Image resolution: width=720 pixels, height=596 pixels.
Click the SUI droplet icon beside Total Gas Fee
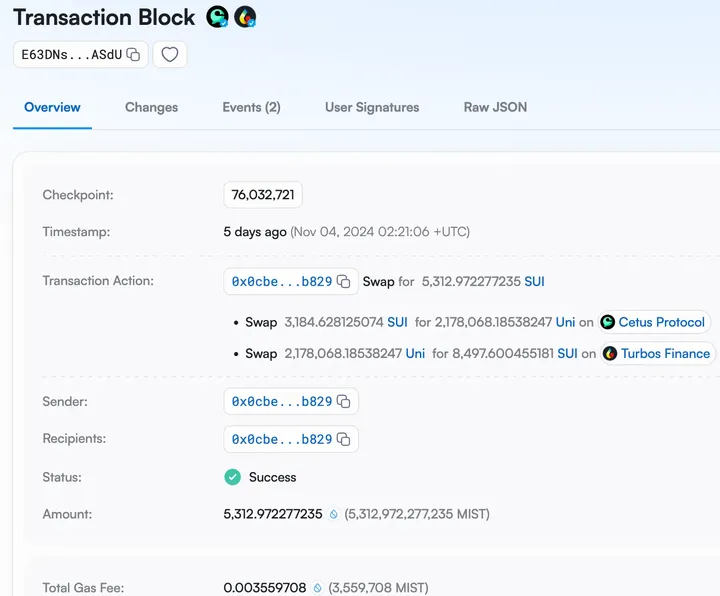click(x=318, y=589)
